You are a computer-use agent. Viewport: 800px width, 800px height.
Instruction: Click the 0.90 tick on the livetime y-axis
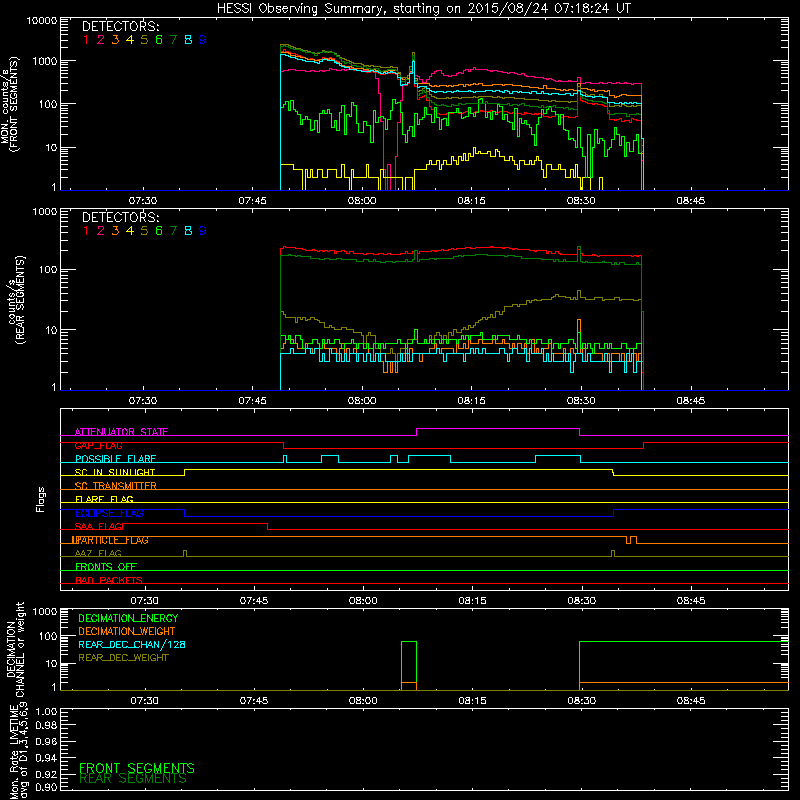[46, 787]
